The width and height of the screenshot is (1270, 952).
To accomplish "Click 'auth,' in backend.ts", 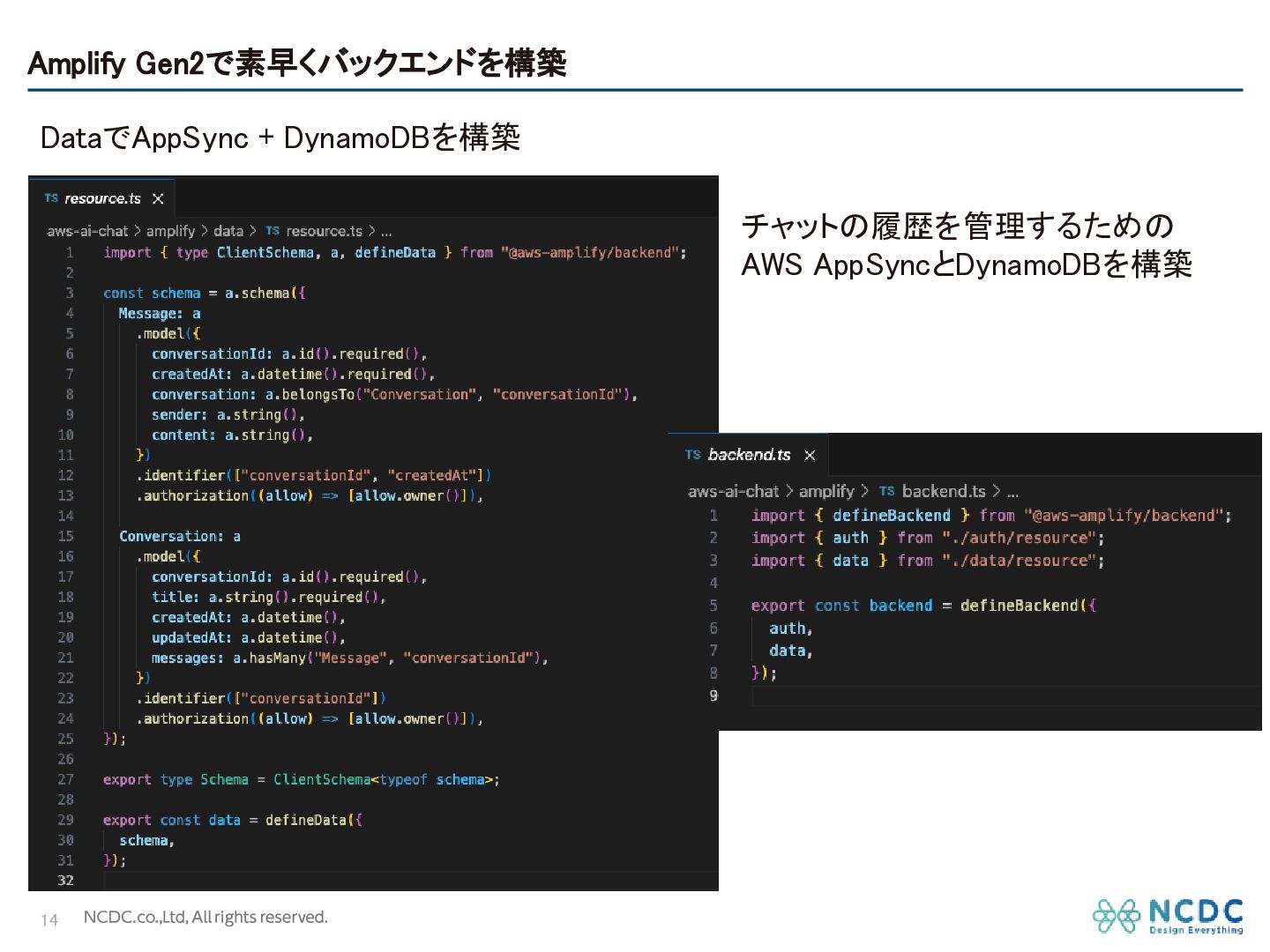I will [x=790, y=628].
